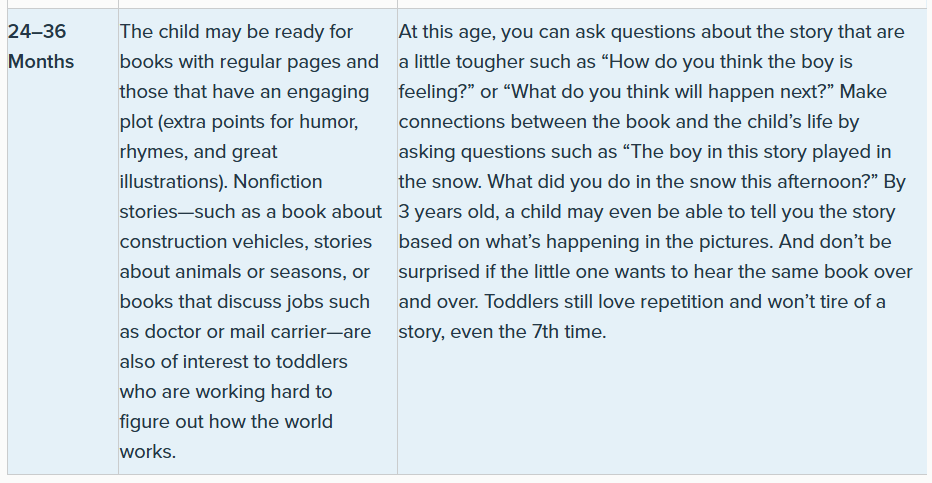The height and width of the screenshot is (483, 932).
Task: Click the line "connections between the book and"
Action: pyautogui.click(x=629, y=122)
